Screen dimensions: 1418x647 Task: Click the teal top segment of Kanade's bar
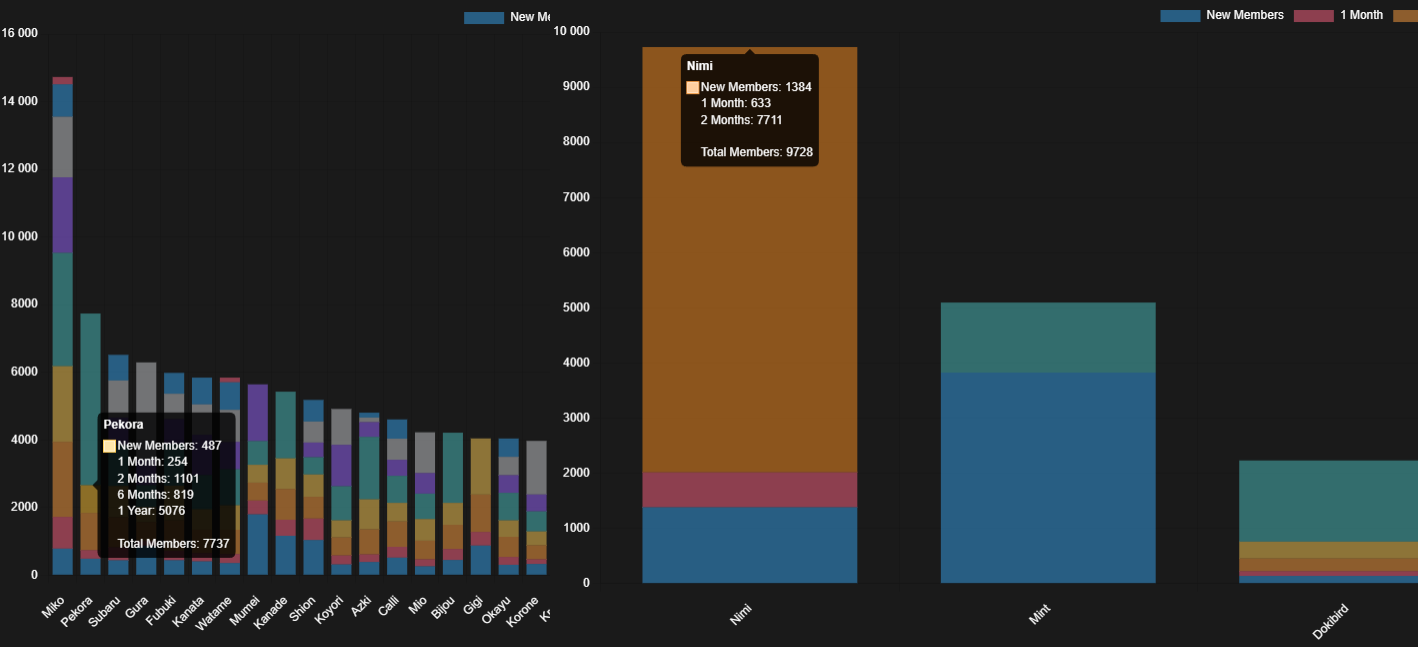tap(286, 425)
